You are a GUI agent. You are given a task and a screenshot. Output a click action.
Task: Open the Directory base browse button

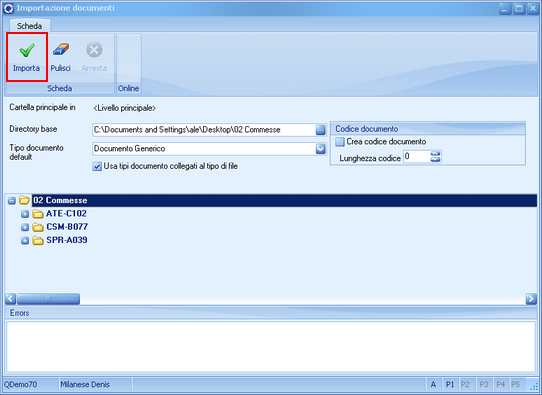tap(320, 130)
